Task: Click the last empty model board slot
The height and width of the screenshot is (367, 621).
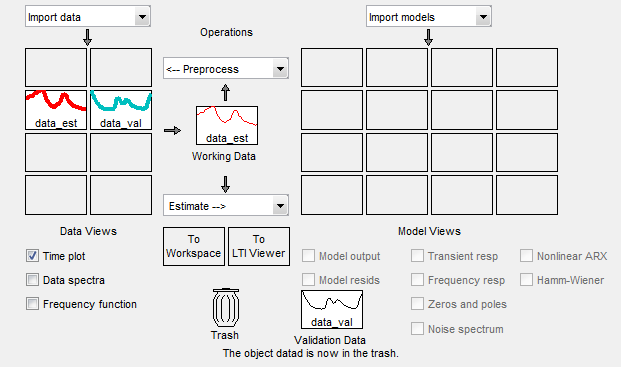Action: pyautogui.click(x=527, y=195)
